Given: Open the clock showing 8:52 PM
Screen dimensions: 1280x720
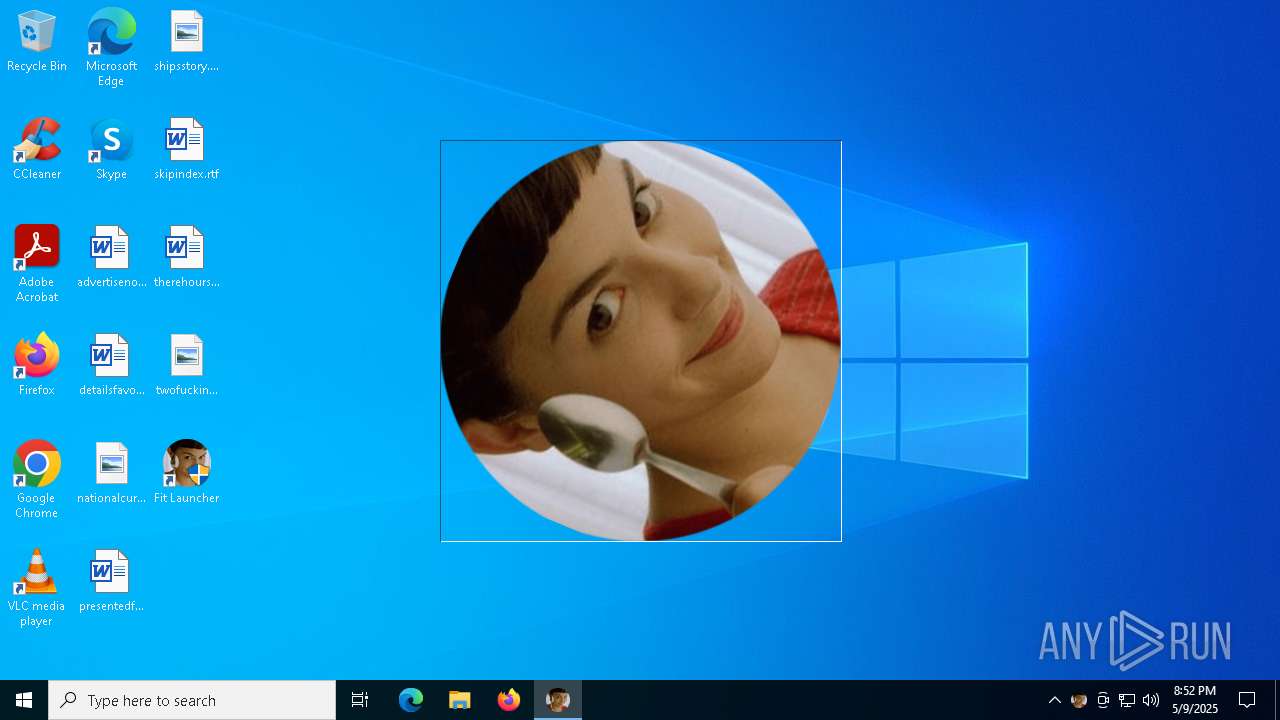Looking at the screenshot, I should (x=1195, y=700).
